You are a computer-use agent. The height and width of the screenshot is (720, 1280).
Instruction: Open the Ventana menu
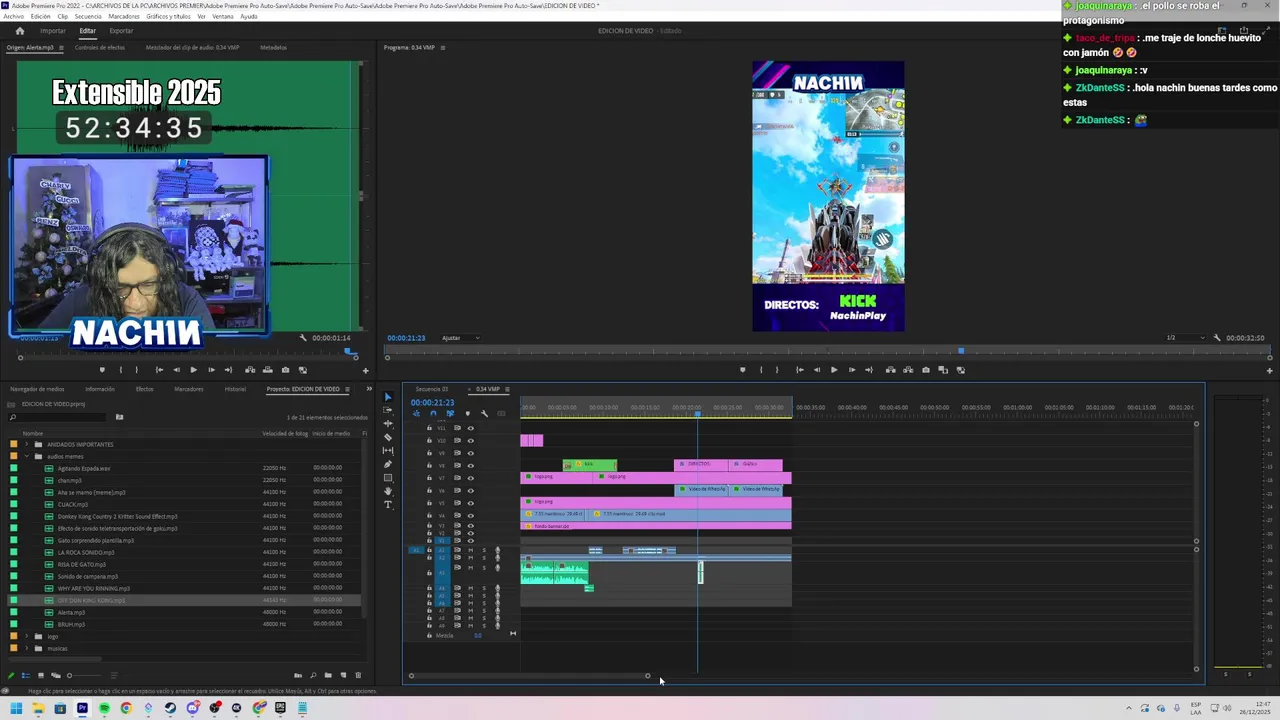point(223,17)
